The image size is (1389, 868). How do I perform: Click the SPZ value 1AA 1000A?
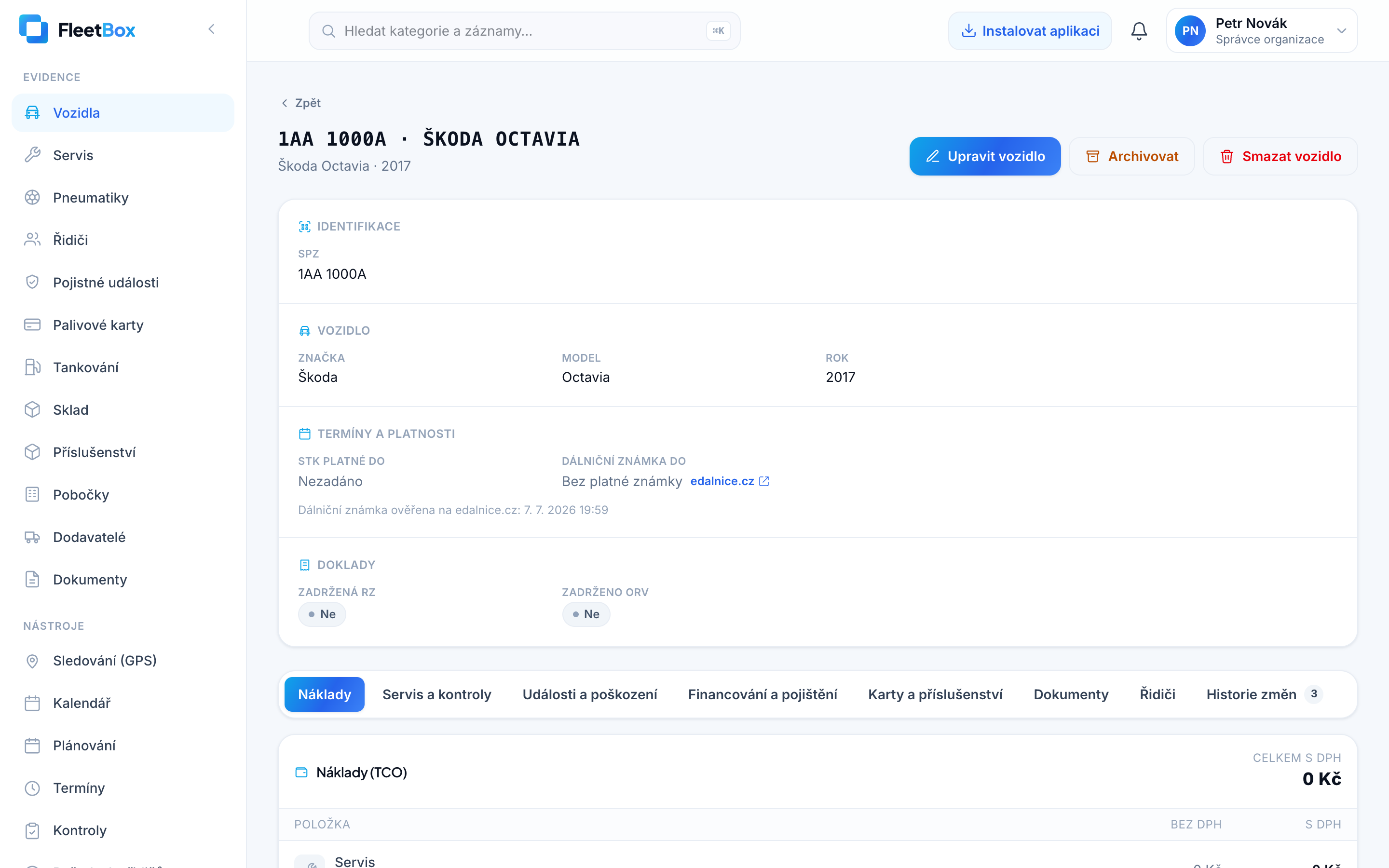[x=332, y=274]
